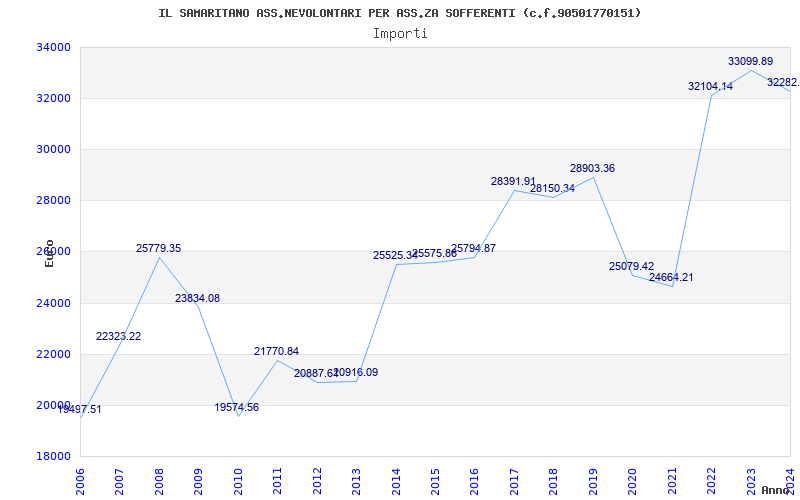Click the 24000 y-axis tick label
Screen dimensions: 800x500
(x=53, y=304)
